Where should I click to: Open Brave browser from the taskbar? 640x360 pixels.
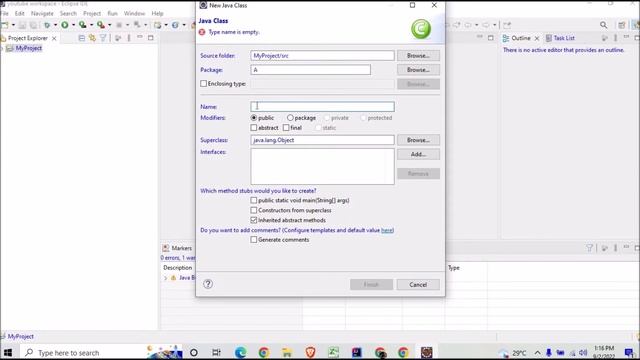tap(310, 352)
